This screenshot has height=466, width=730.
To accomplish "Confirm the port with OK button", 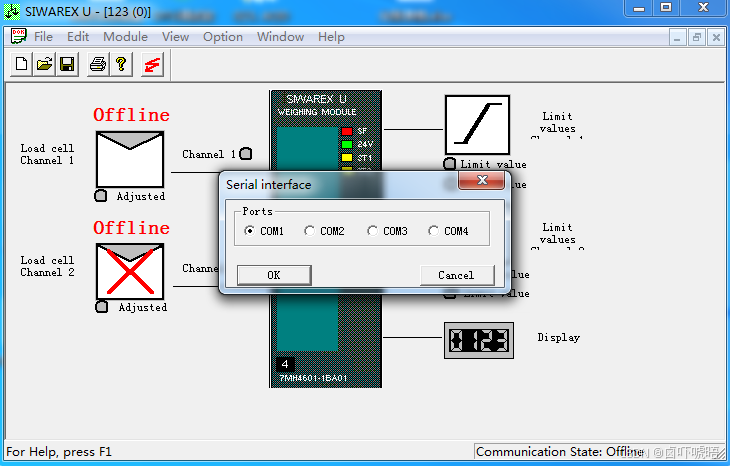I will (274, 275).
